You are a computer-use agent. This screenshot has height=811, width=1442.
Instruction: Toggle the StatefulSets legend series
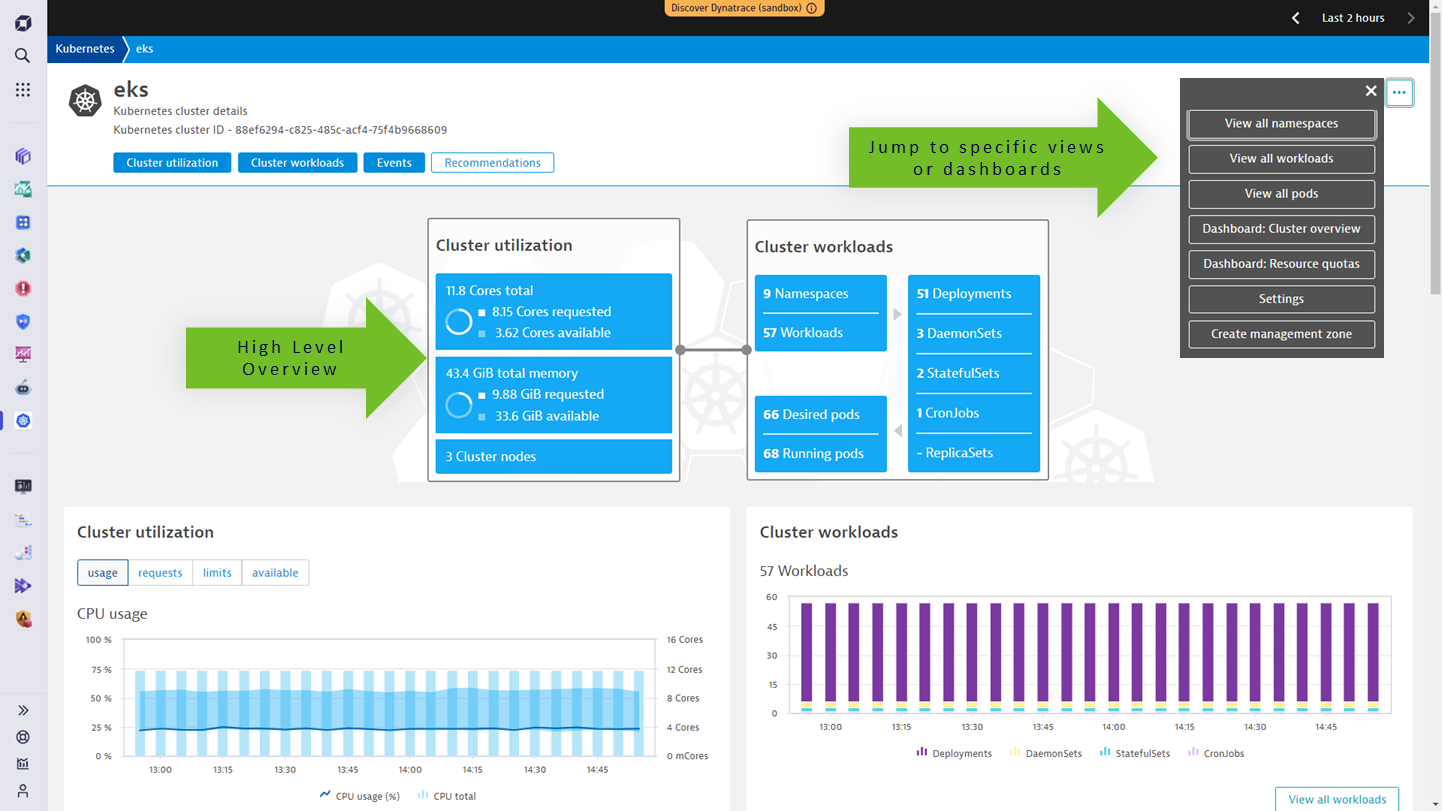click(1134, 753)
